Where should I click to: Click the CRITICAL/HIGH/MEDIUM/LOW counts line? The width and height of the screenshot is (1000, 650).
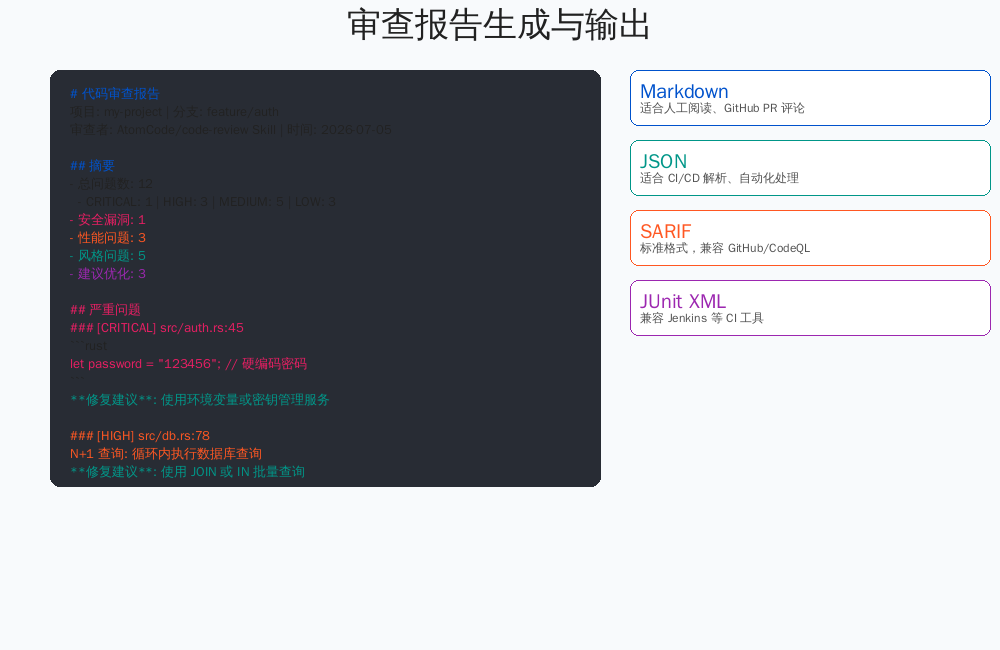click(206, 202)
